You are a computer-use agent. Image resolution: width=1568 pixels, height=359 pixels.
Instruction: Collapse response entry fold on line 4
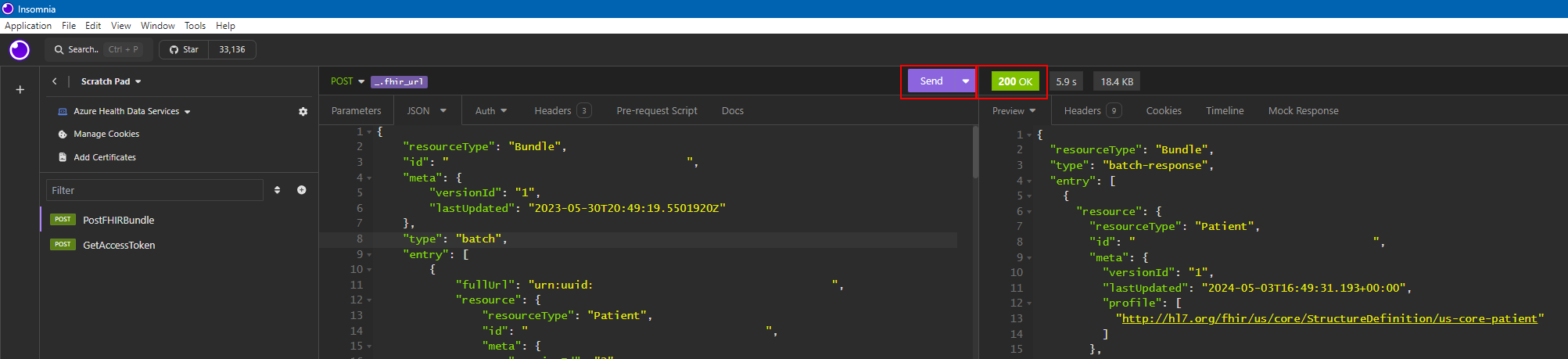click(1029, 181)
